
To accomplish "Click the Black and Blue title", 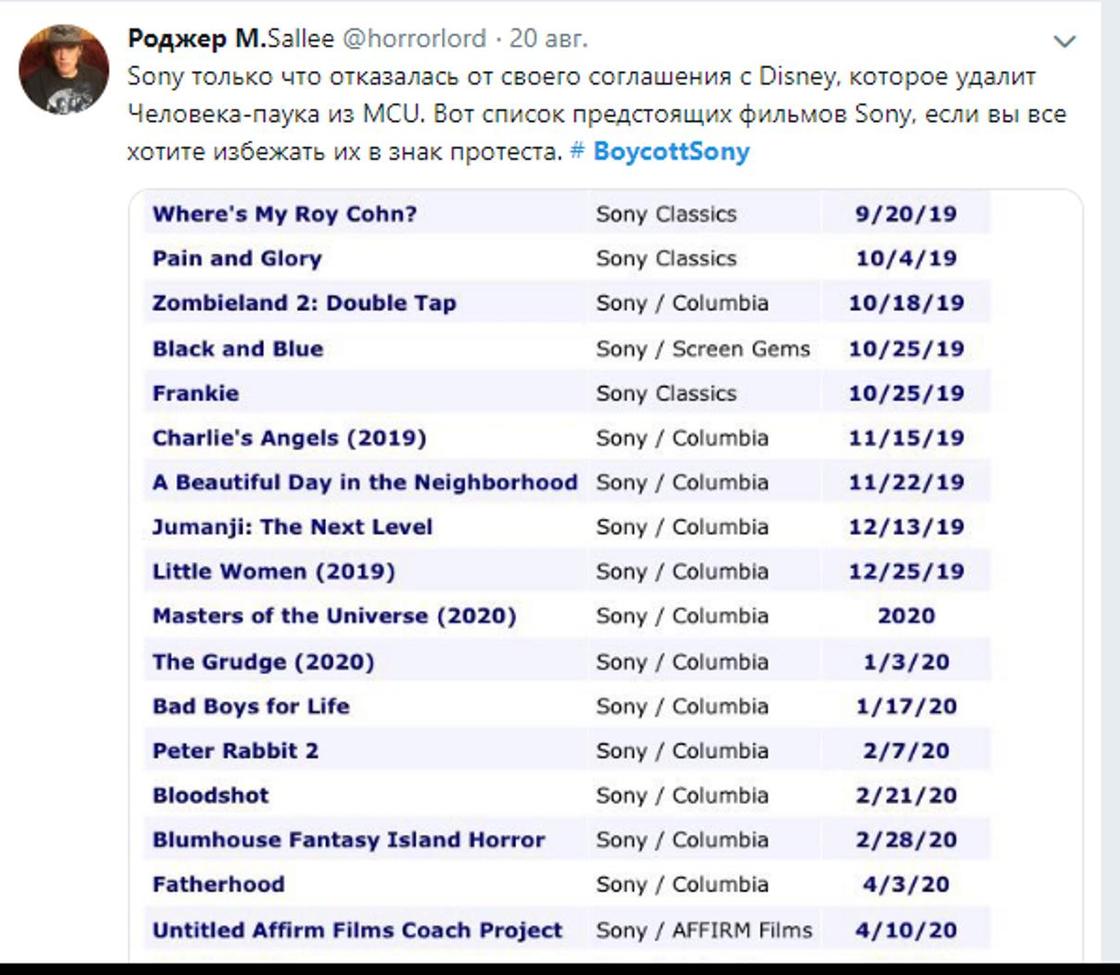I will click(238, 349).
